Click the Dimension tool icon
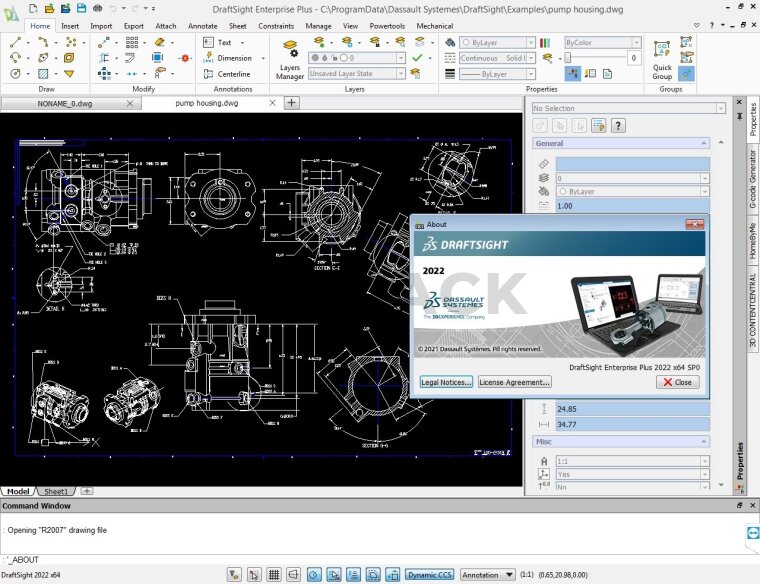The image size is (760, 584). click(208, 58)
